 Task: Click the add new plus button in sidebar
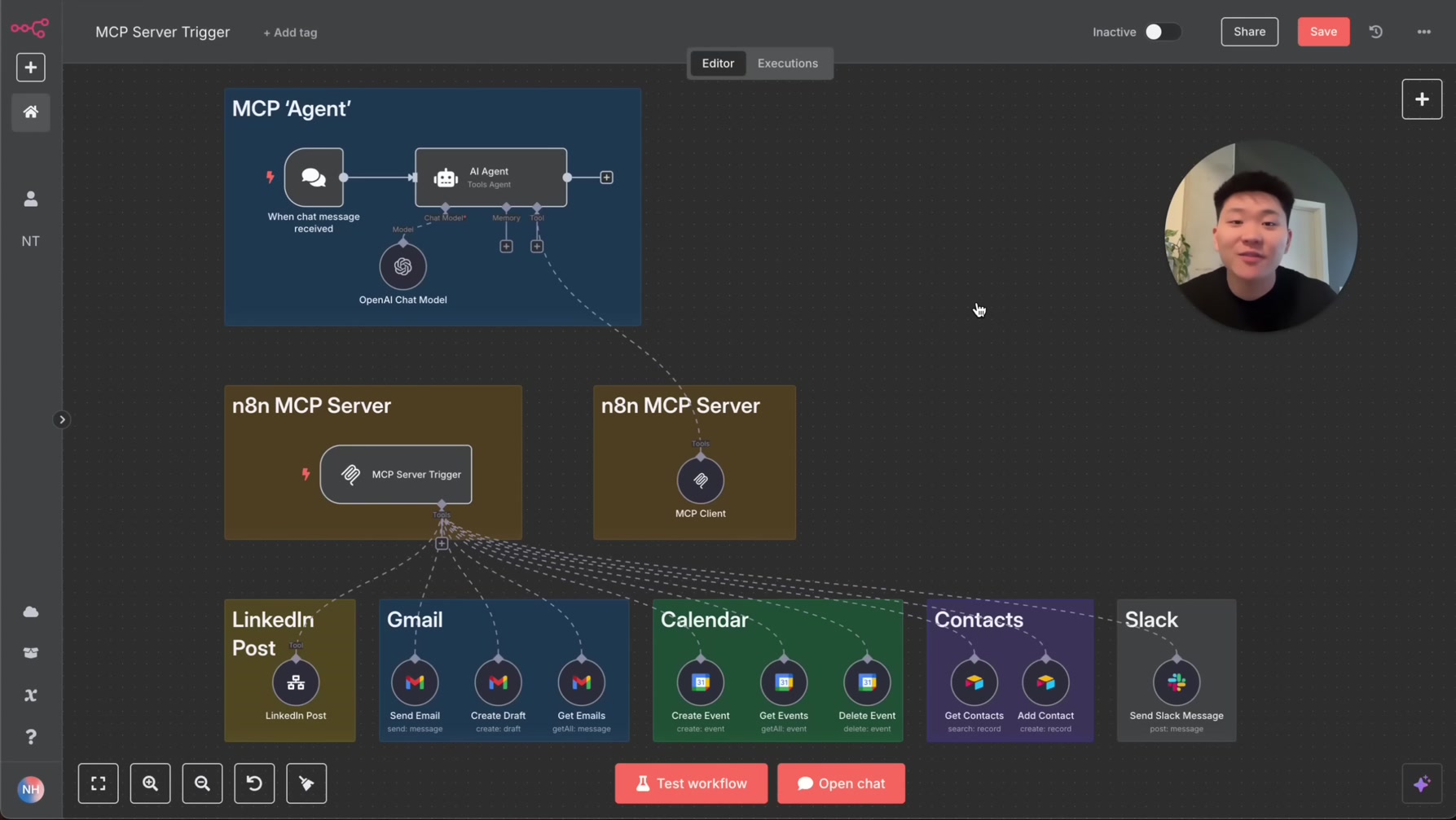coord(31,68)
